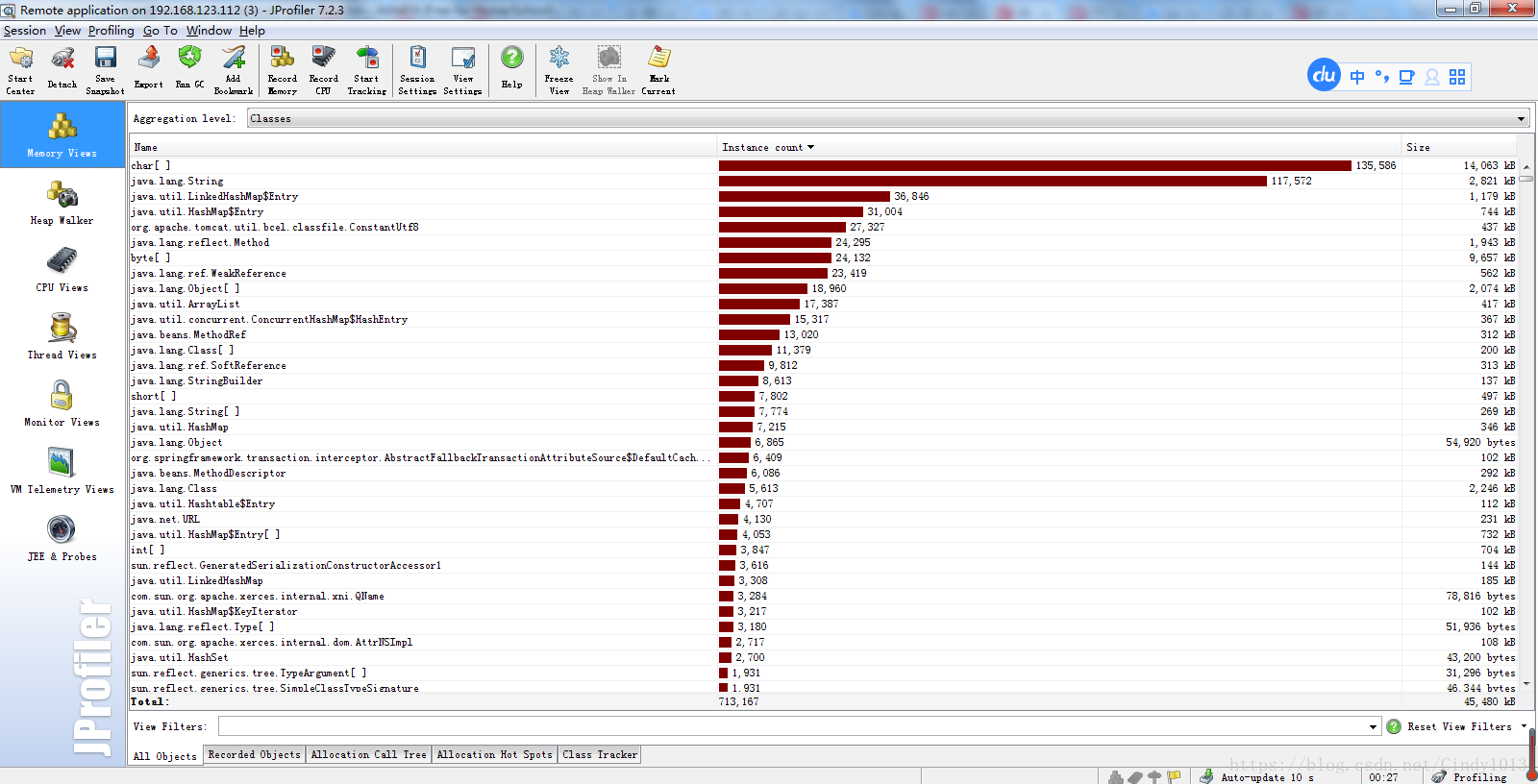The image size is (1538, 784).
Task: Click the Mark Current toolbar icon
Action: [x=658, y=70]
